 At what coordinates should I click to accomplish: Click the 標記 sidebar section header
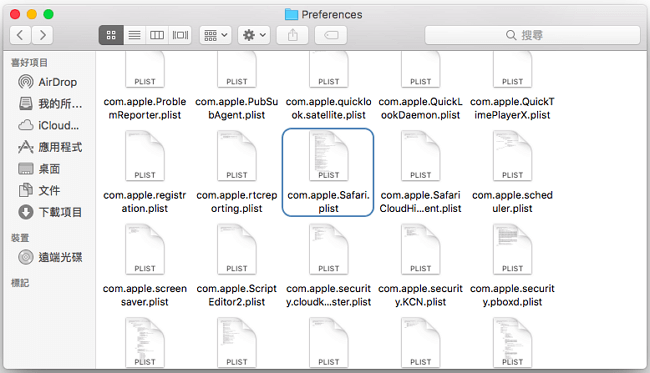tap(20, 283)
